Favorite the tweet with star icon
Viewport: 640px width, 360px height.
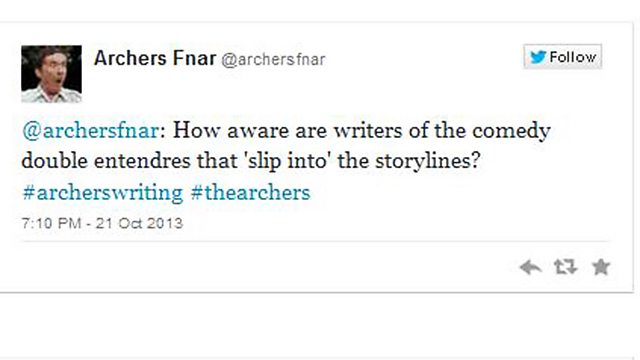click(601, 267)
